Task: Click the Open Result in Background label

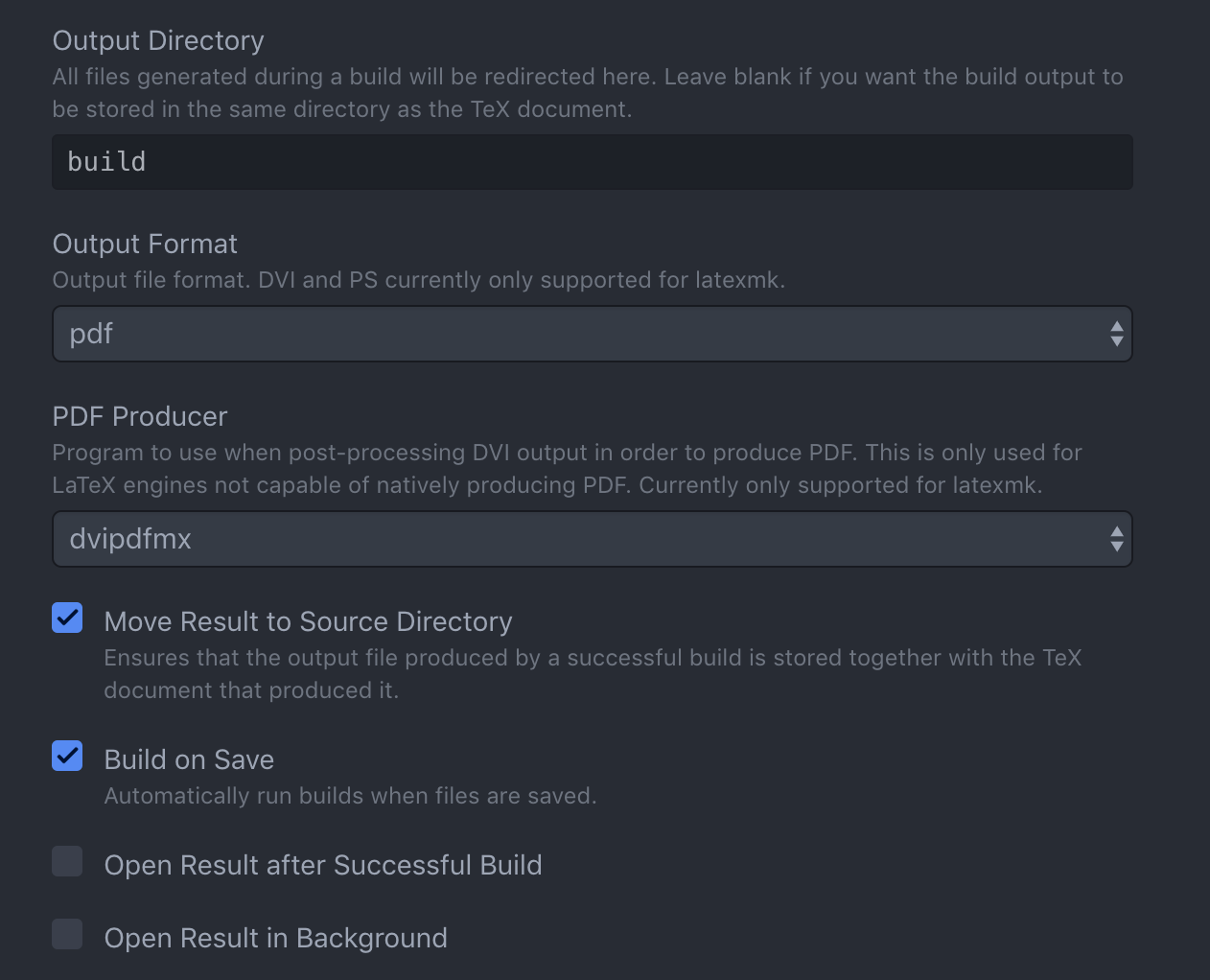Action: 275,938
